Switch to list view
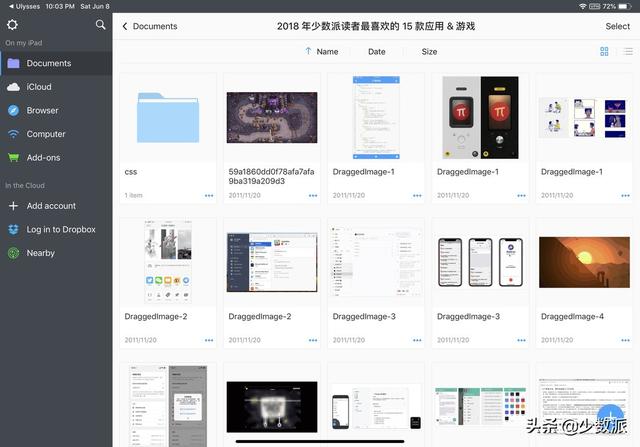 coord(628,51)
